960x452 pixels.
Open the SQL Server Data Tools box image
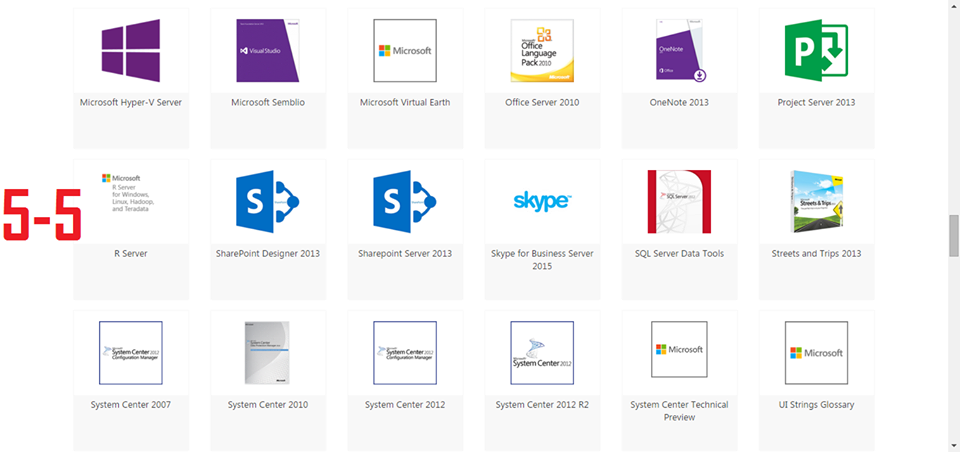click(679, 201)
